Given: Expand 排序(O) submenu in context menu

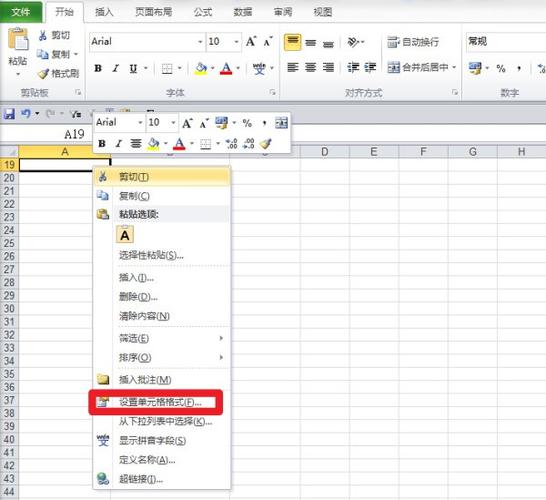Looking at the screenshot, I should (162, 357).
